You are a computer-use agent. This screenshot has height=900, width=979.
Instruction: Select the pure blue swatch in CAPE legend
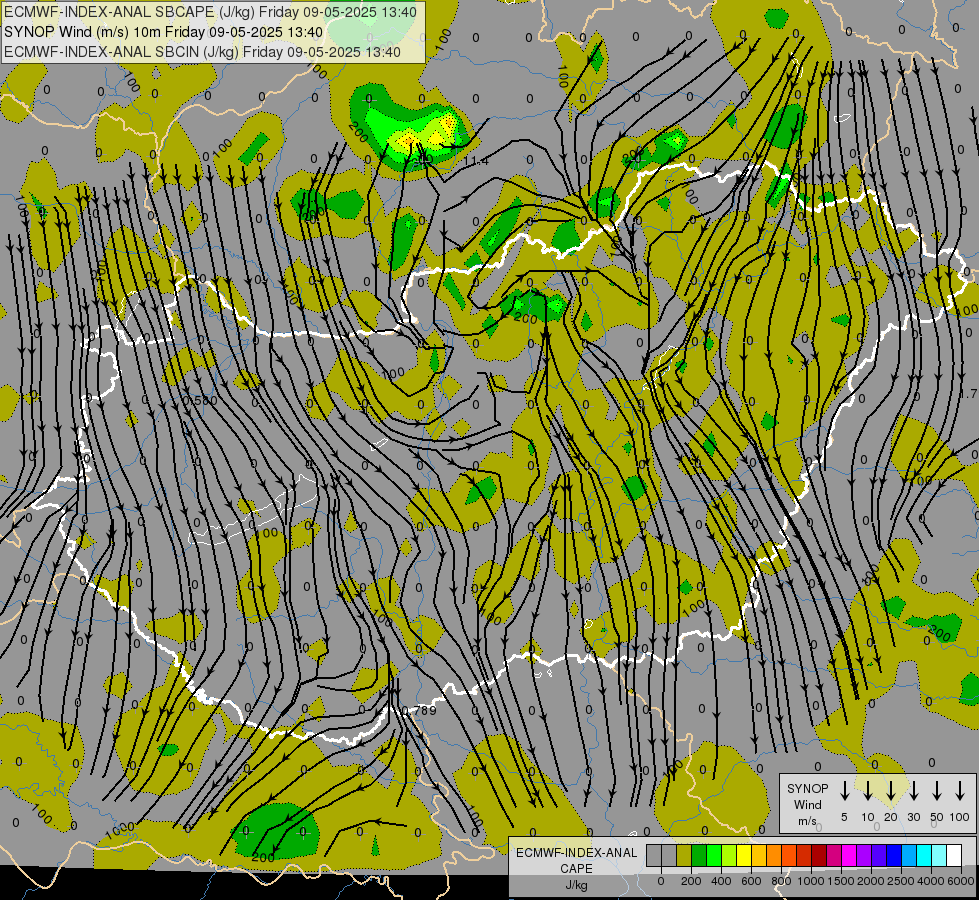(x=894, y=855)
